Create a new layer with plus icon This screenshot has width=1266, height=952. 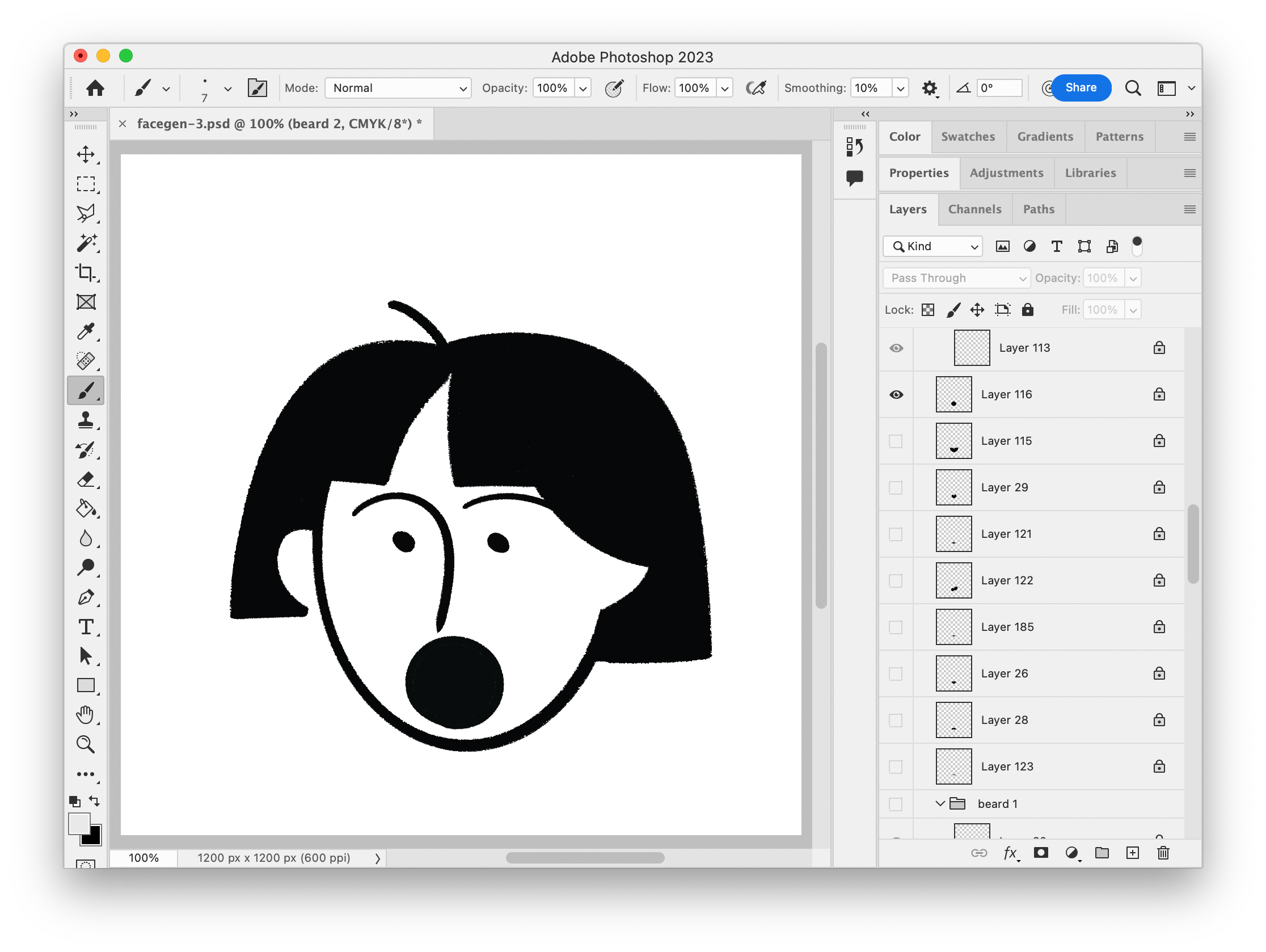point(1132,853)
